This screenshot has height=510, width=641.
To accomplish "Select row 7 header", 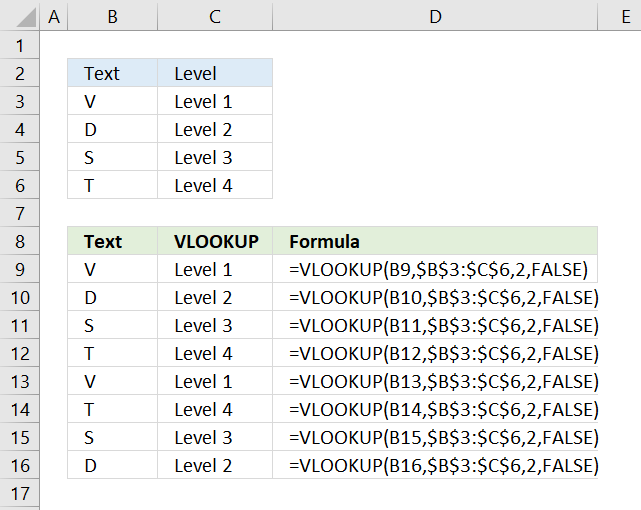I will click(20, 213).
